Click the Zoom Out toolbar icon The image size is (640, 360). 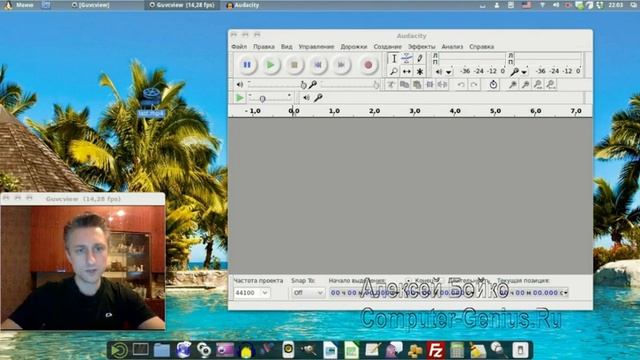[526, 84]
